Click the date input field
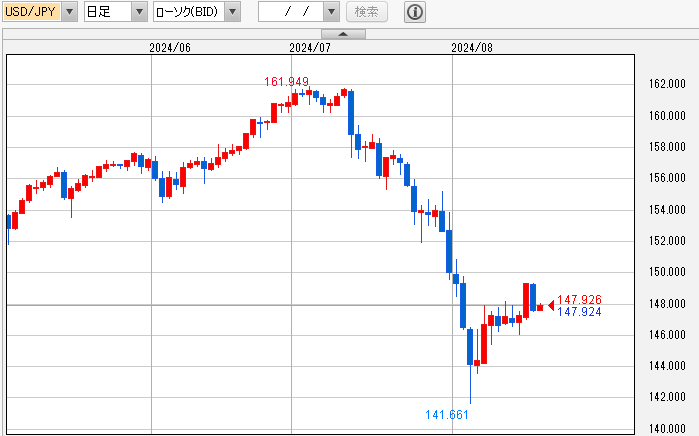The image size is (699, 436). coord(291,12)
